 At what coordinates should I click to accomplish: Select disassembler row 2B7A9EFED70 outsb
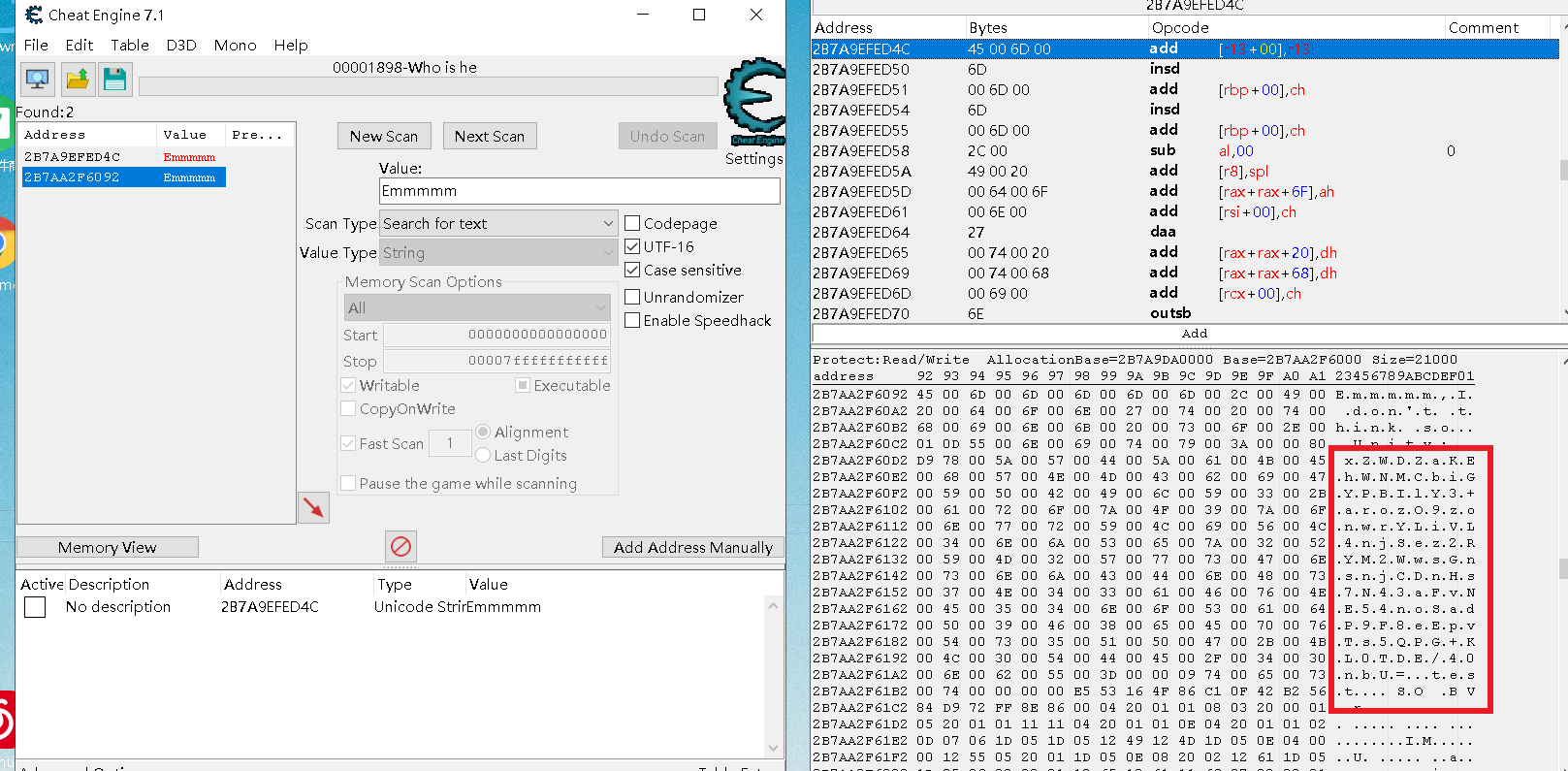tap(1185, 313)
